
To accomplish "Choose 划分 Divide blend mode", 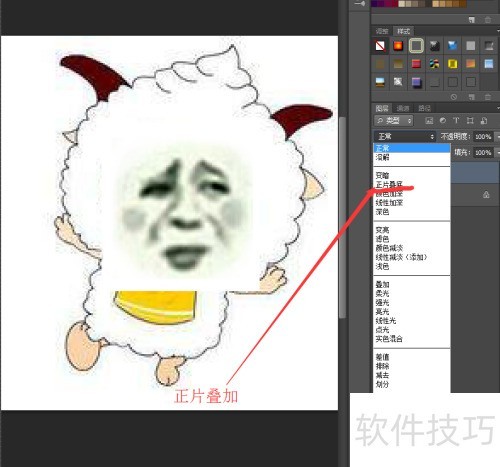I will click(x=382, y=384).
